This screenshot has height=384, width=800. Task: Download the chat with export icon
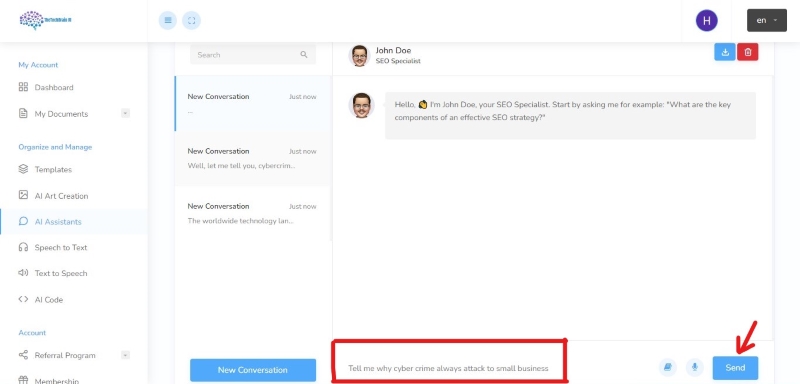point(724,52)
